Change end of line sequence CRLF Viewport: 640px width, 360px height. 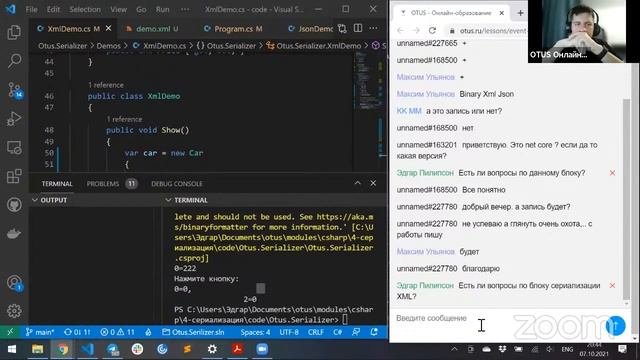click(316, 332)
